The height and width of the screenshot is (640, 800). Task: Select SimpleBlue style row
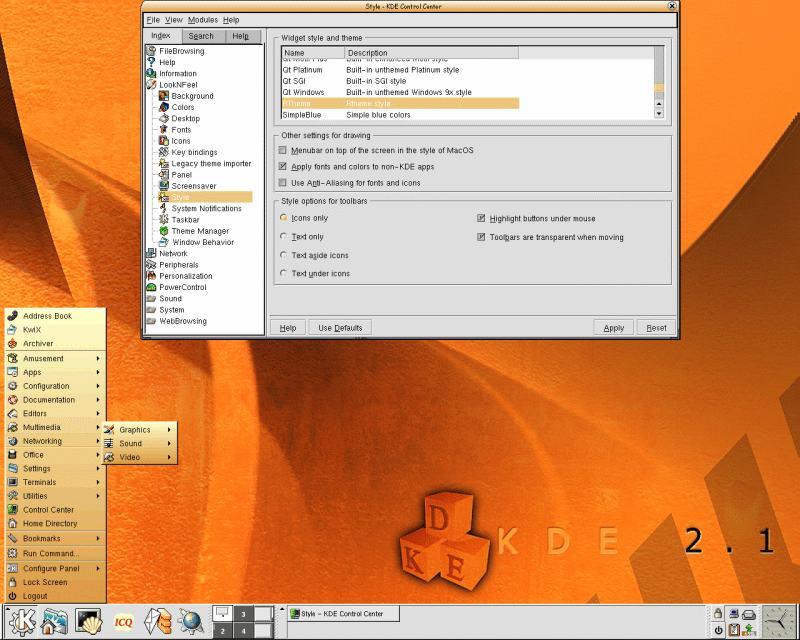point(400,115)
